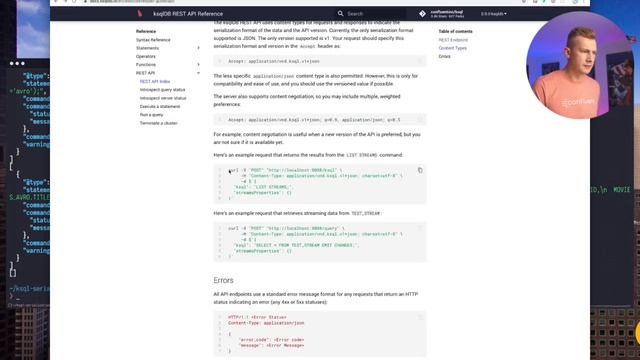Jump to REST Endpoint in table of contents
Image resolution: width=640 pixels, height=360 pixels.
pyautogui.click(x=453, y=40)
